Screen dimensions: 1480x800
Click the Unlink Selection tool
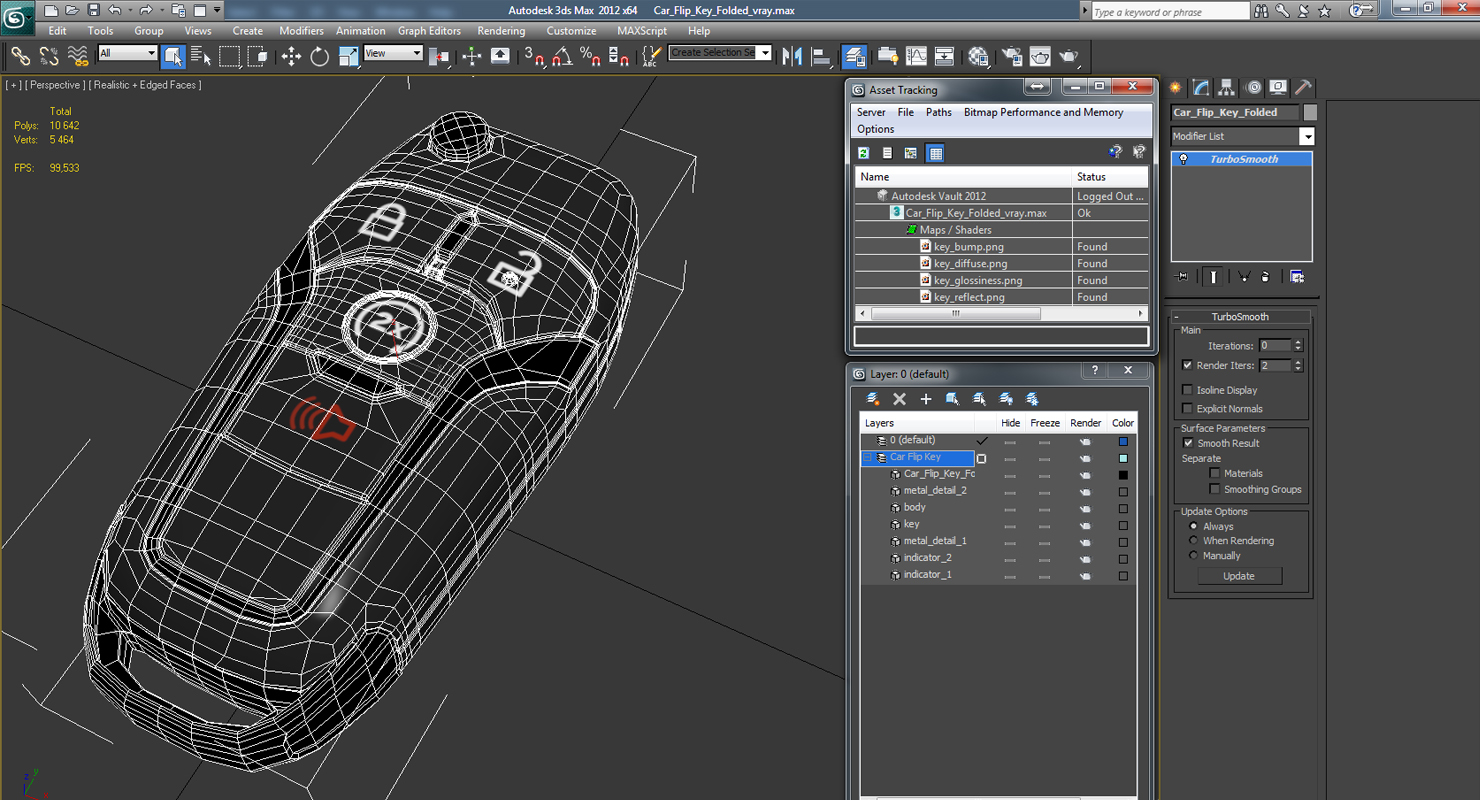[x=48, y=56]
